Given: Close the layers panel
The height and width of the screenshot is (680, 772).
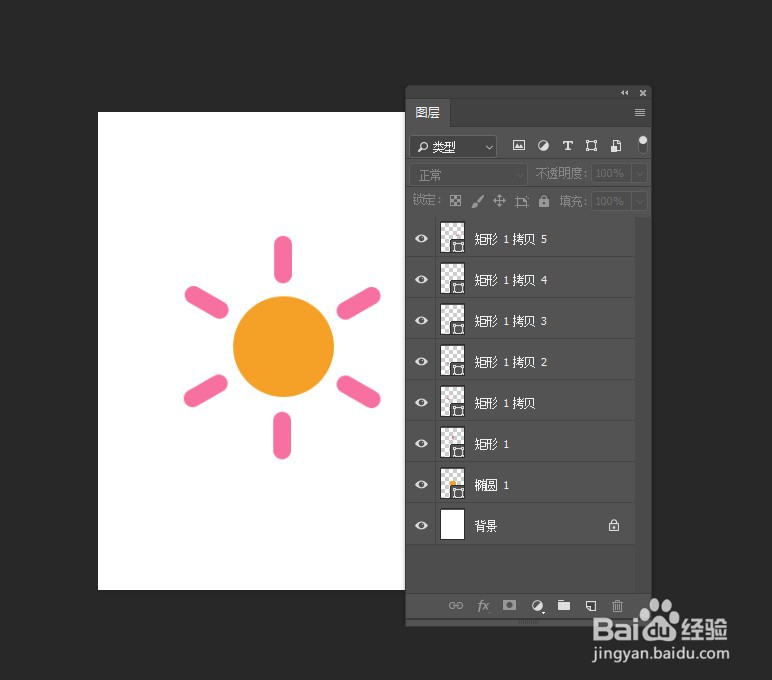Looking at the screenshot, I should (x=643, y=93).
